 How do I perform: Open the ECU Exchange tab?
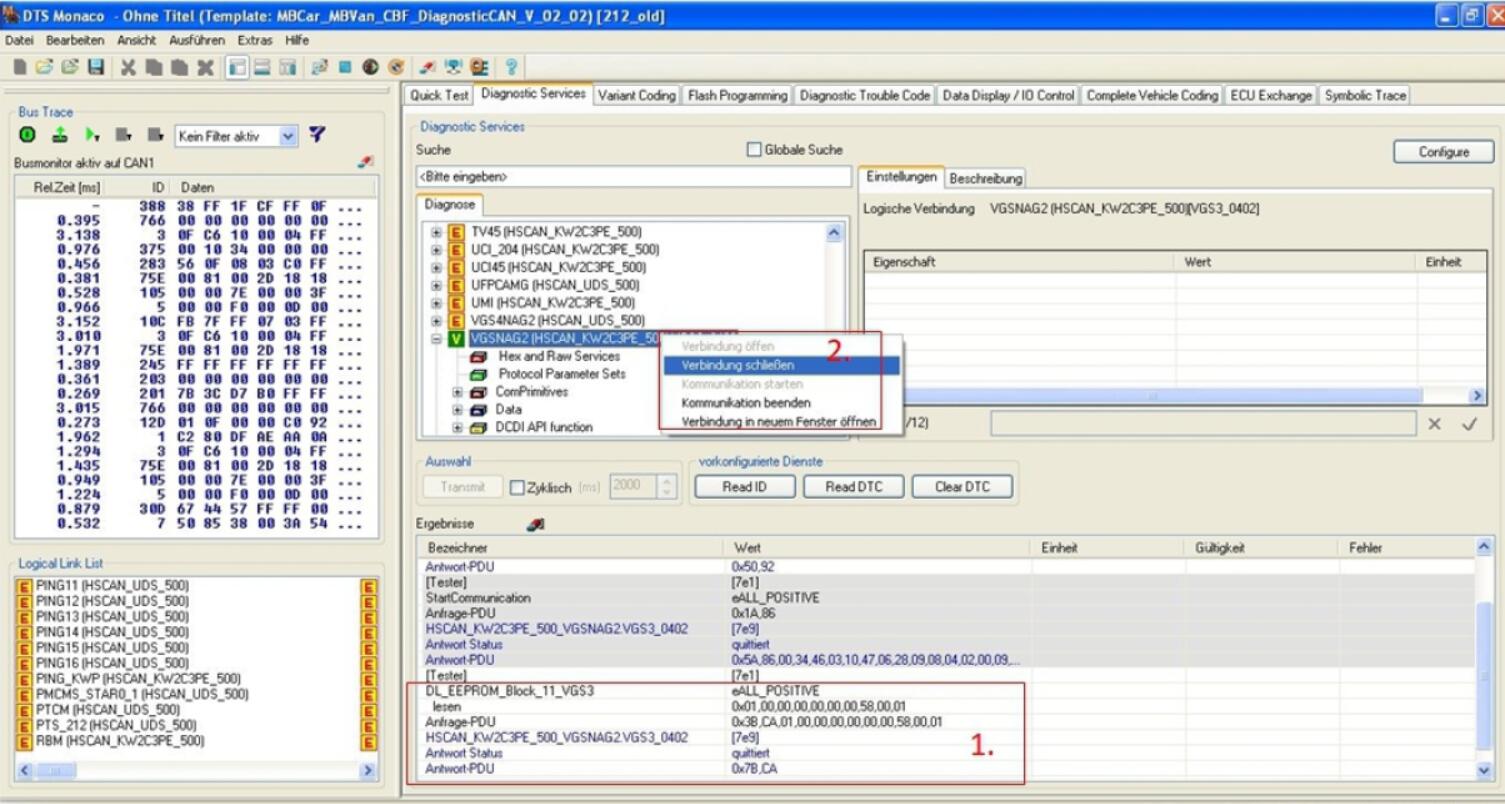pos(1271,96)
